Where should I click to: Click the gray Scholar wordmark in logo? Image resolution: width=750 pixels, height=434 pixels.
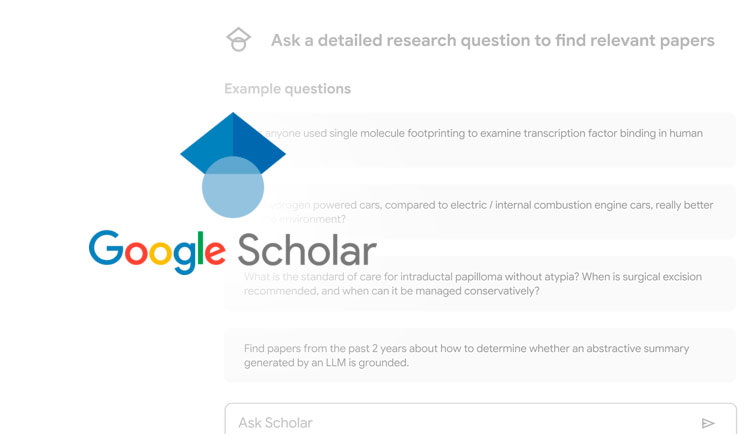coord(307,250)
